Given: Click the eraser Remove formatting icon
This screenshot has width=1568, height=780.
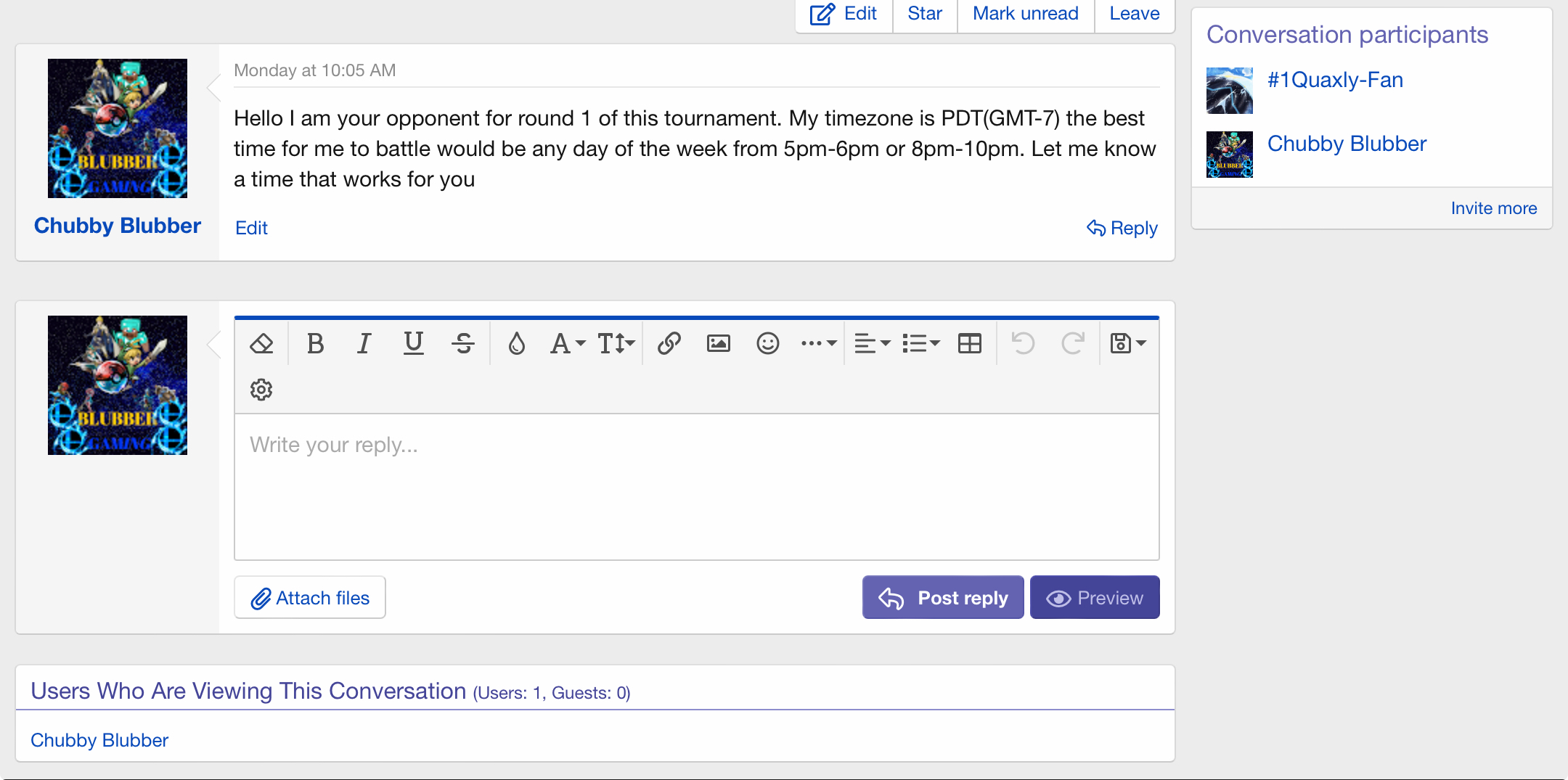Looking at the screenshot, I should pyautogui.click(x=261, y=343).
